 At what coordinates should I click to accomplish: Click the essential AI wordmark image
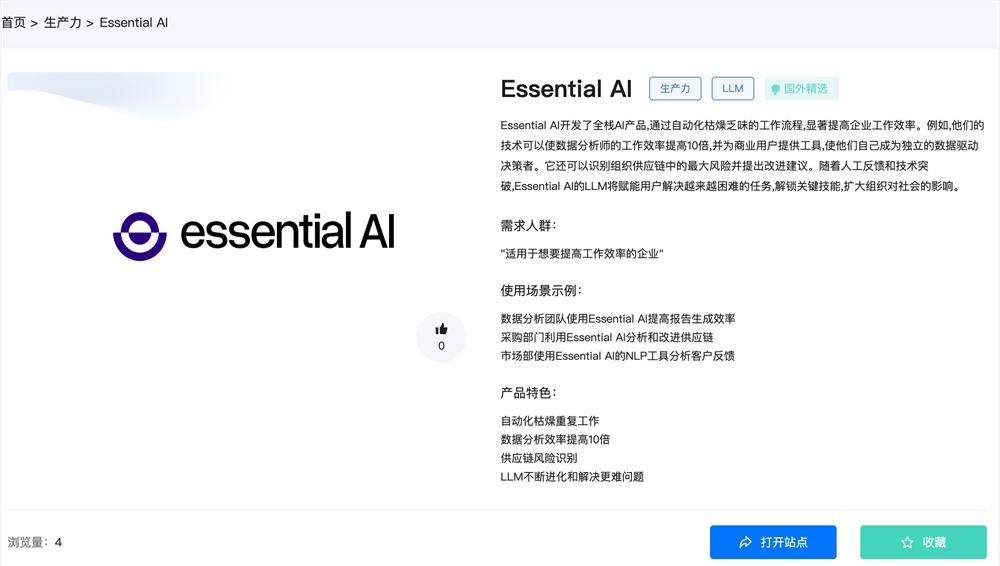point(288,231)
